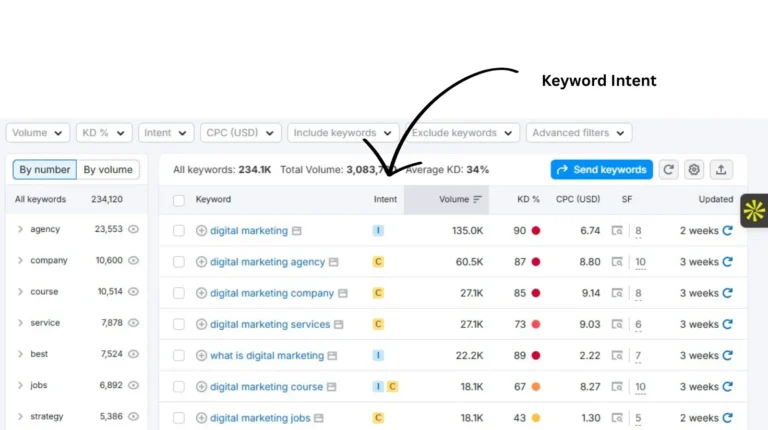
Task: Open the 'digital marketing course' keyword link
Action: pos(266,387)
